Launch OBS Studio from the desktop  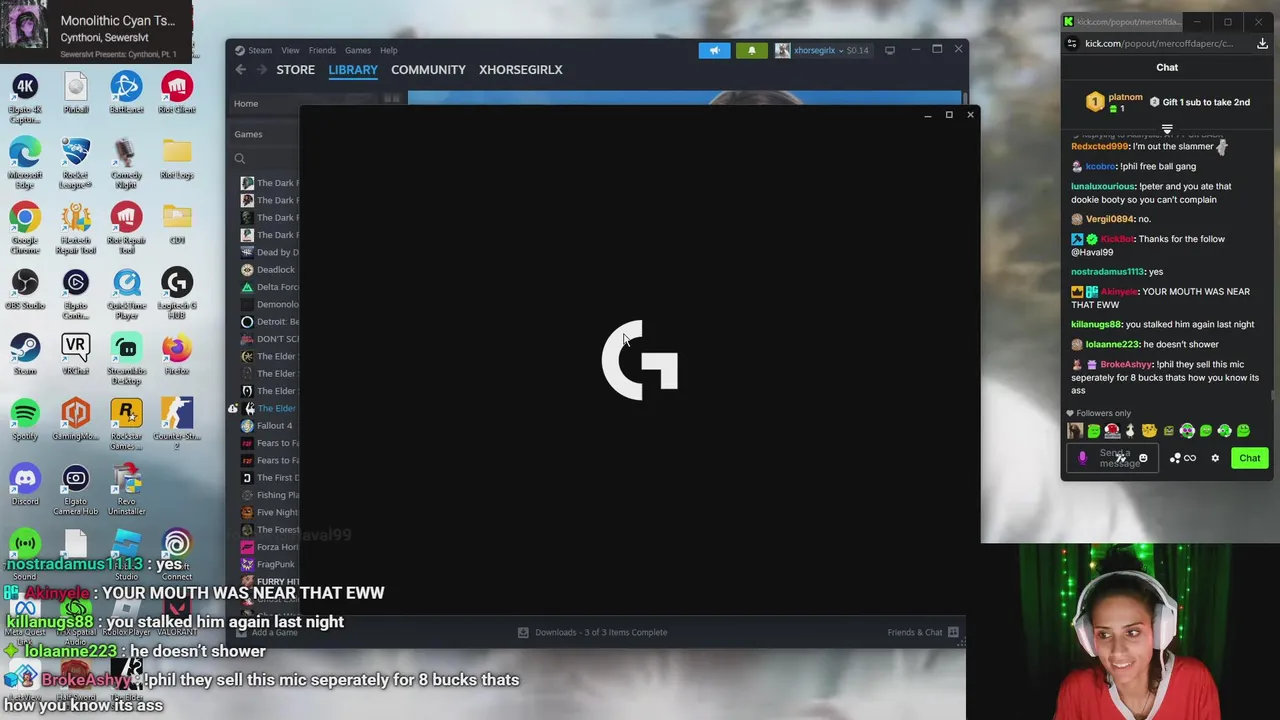coord(25,289)
